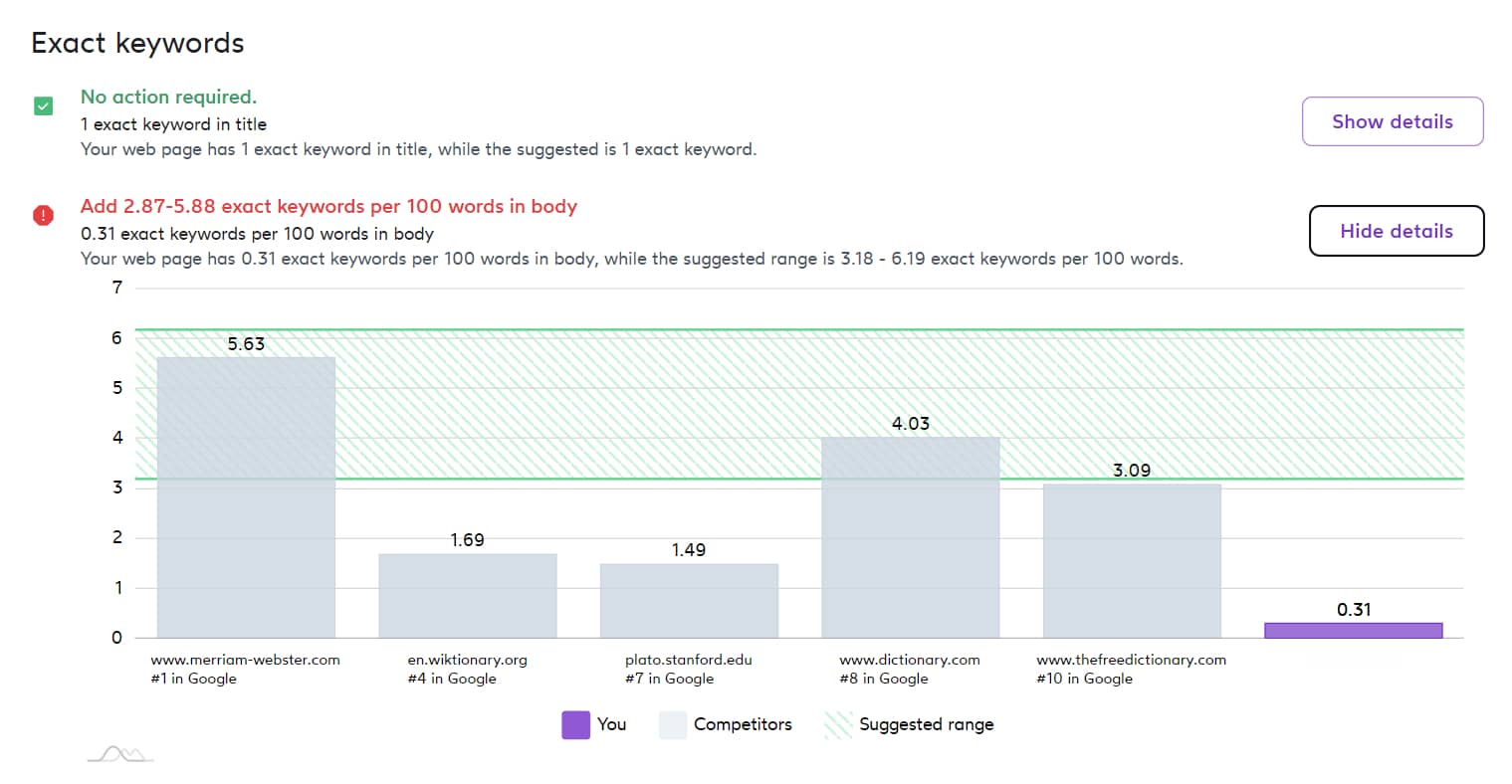Screen dimensions: 1512x784
Task: Click the '#8 in Google' rank label
Action: (884, 679)
